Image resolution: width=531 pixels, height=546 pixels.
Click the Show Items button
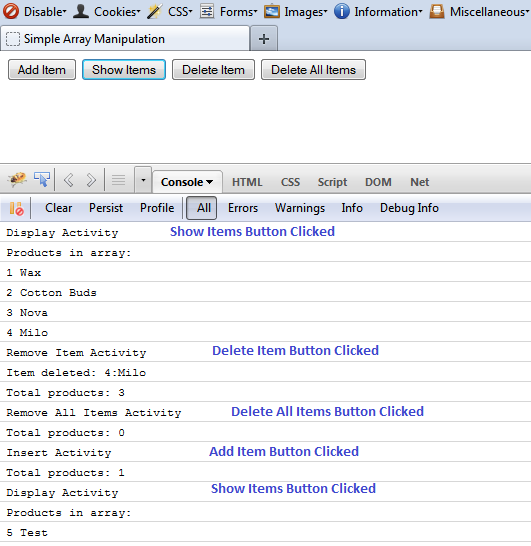click(x=124, y=70)
